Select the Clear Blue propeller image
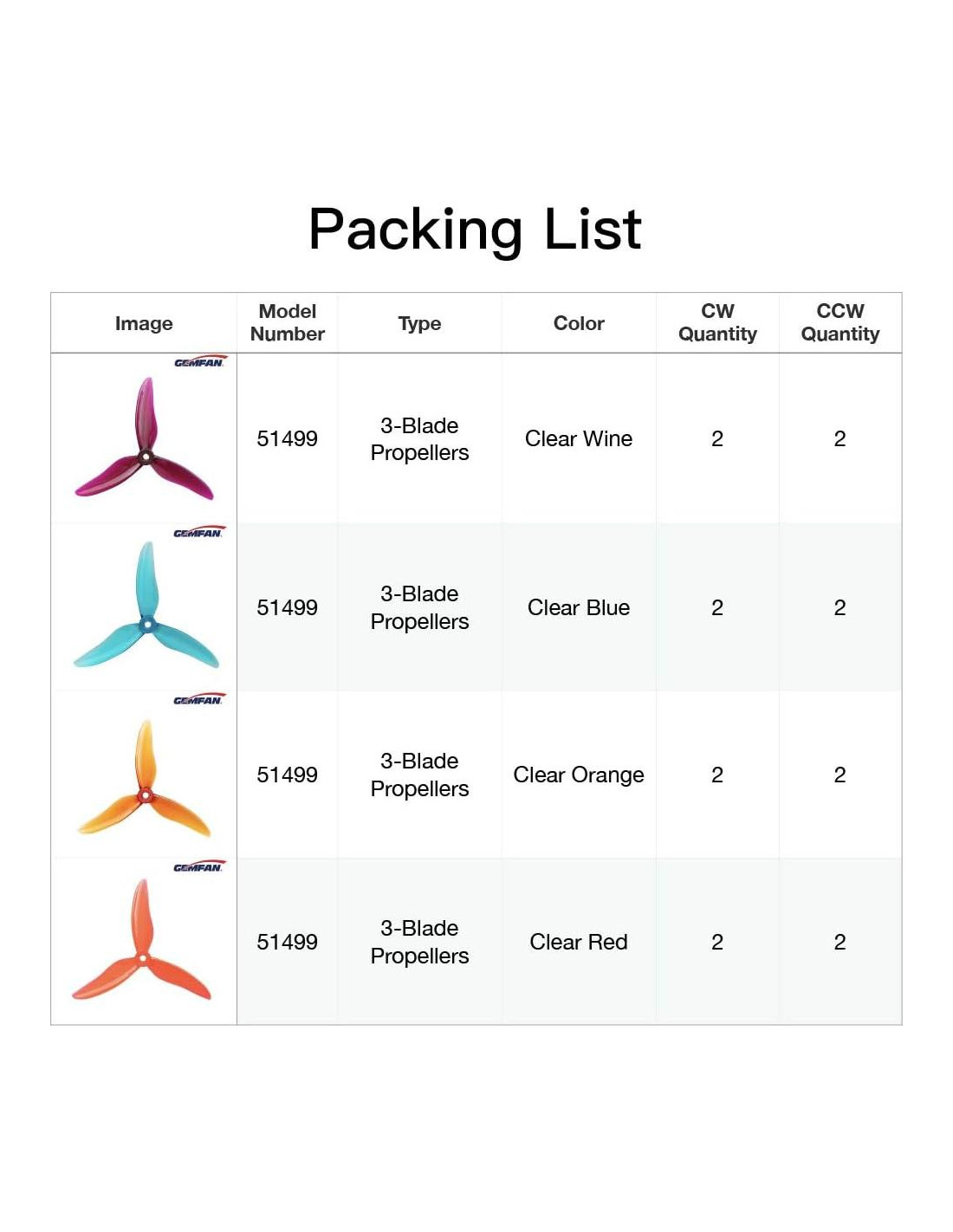Image resolution: width=953 pixels, height=1232 pixels. (x=146, y=609)
